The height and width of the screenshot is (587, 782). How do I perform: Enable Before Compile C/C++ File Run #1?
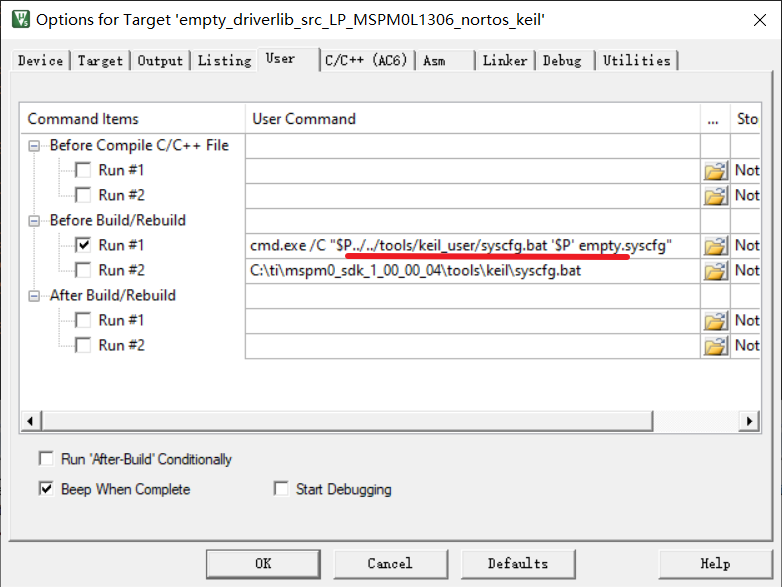coord(83,170)
